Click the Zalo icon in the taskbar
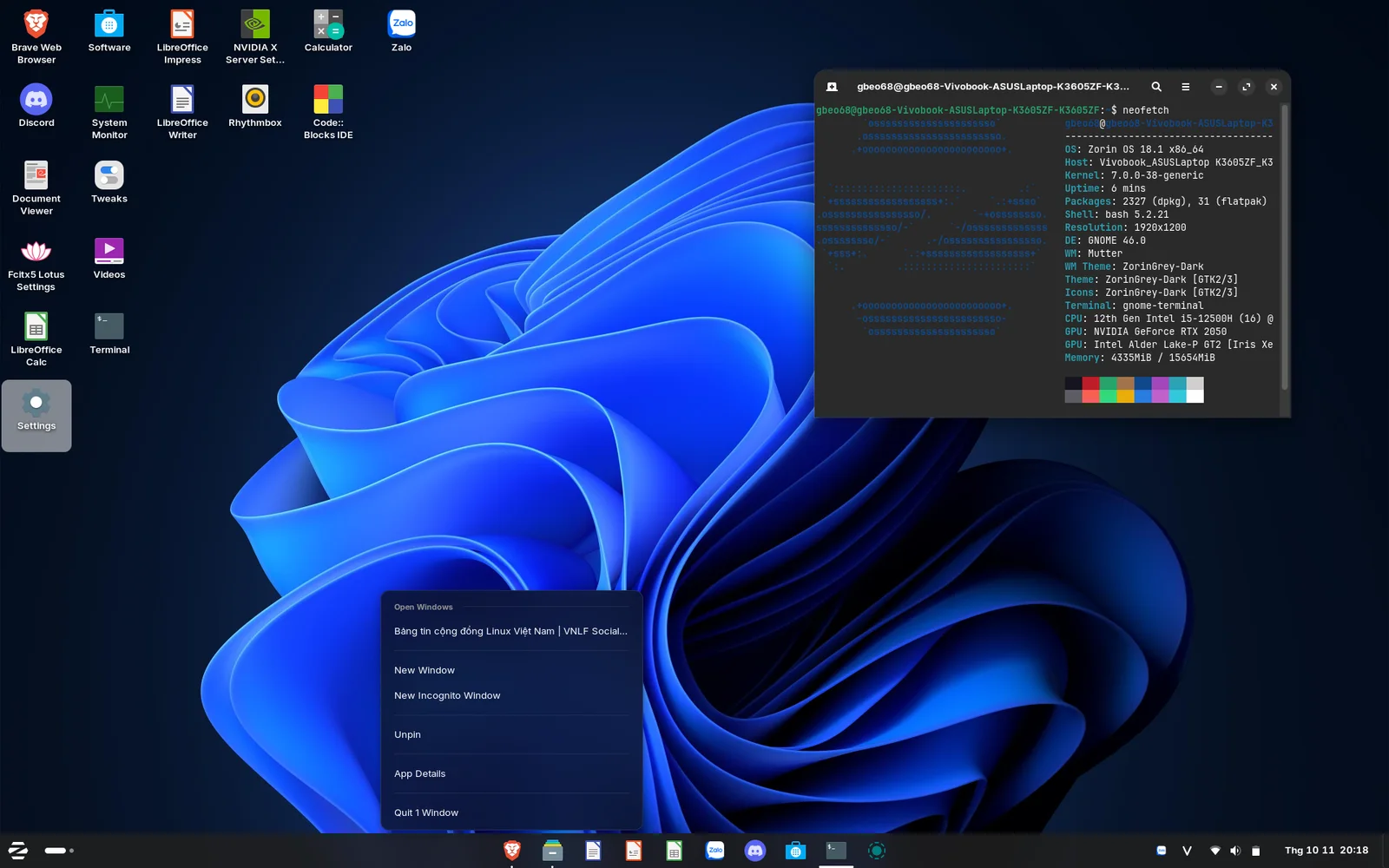 [x=715, y=851]
